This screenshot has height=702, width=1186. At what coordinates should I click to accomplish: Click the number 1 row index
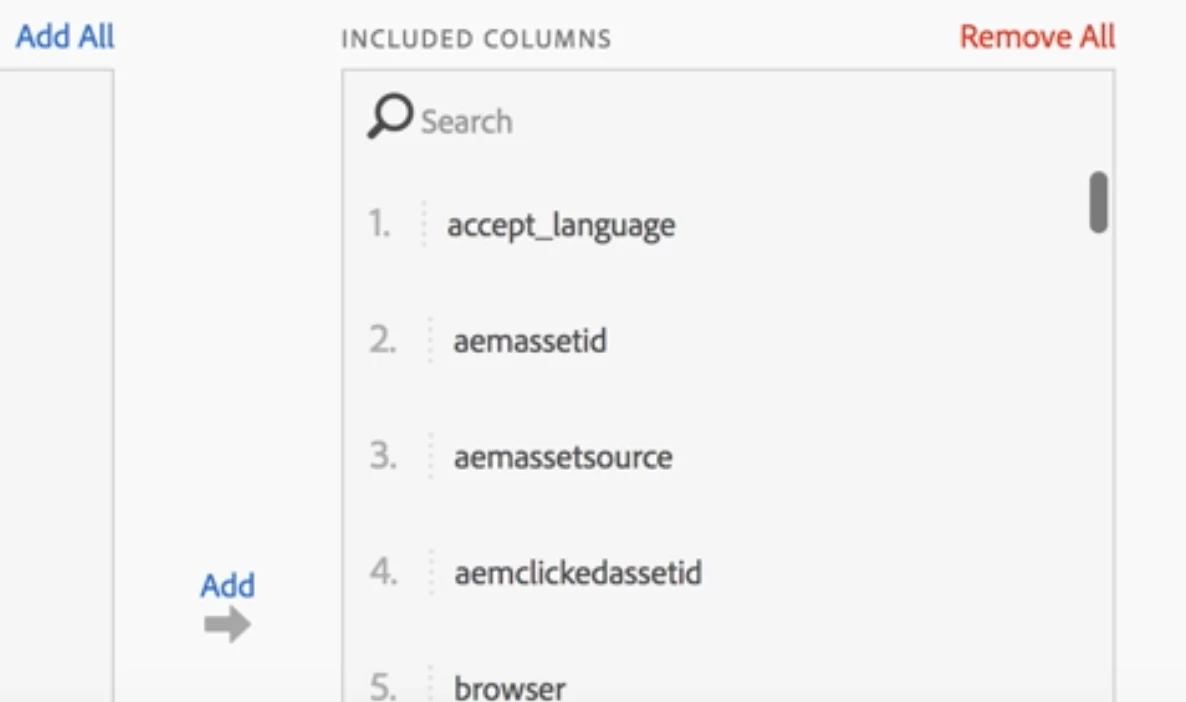tap(379, 225)
